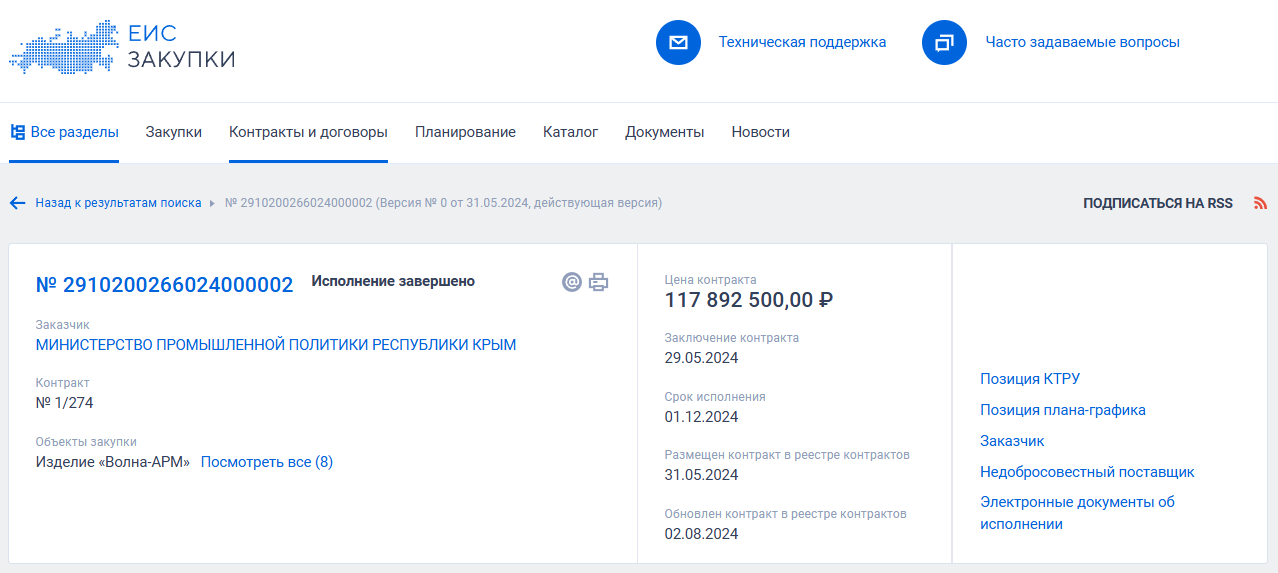
Task: Expand «Посмотреть все (8)» purchase objects
Action: click(267, 462)
